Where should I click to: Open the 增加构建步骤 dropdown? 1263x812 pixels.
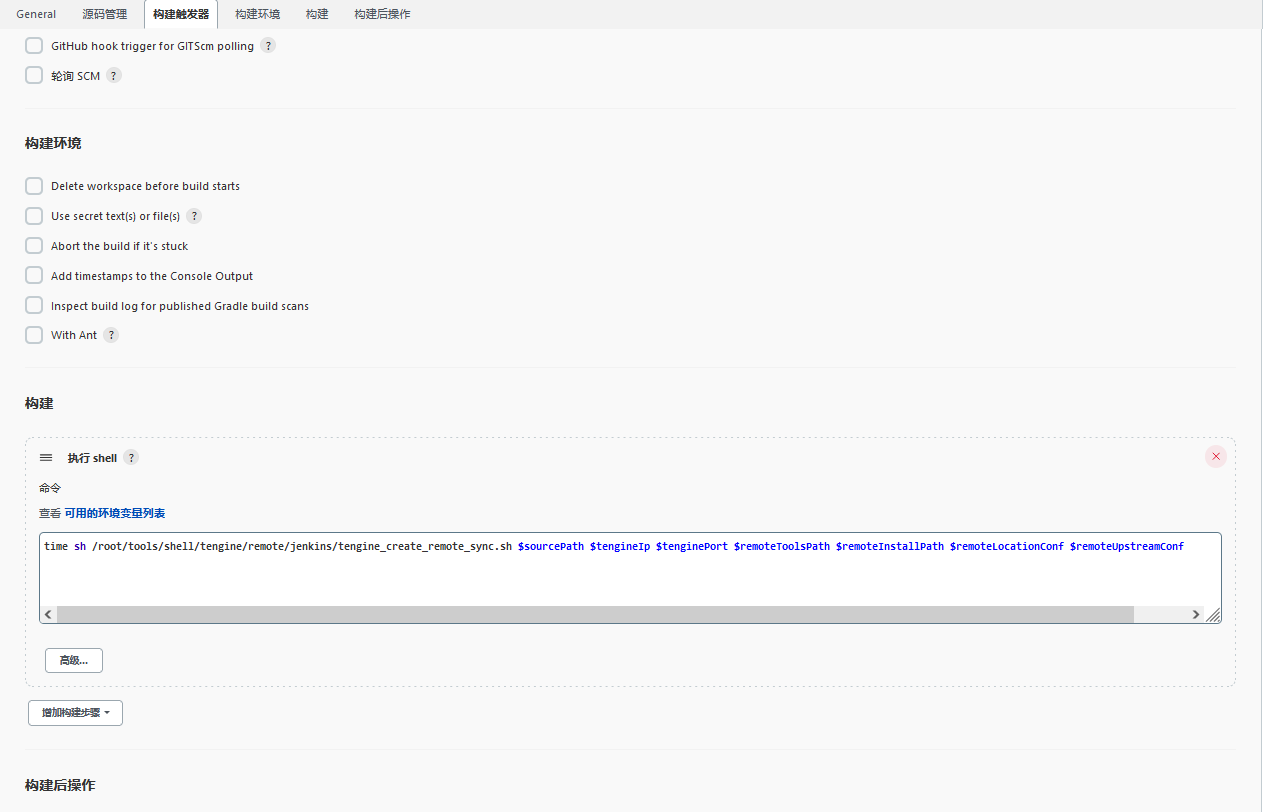pyautogui.click(x=75, y=713)
